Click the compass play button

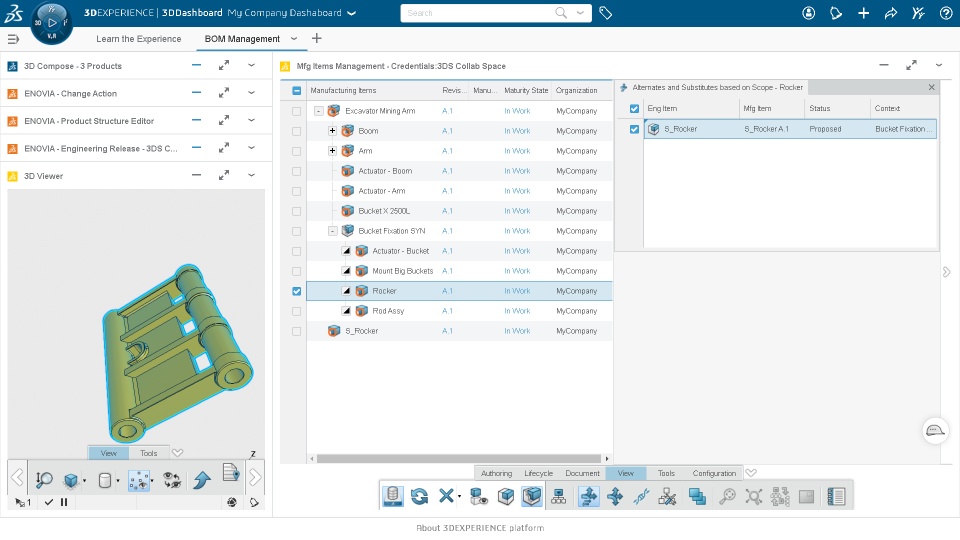click(x=51, y=23)
